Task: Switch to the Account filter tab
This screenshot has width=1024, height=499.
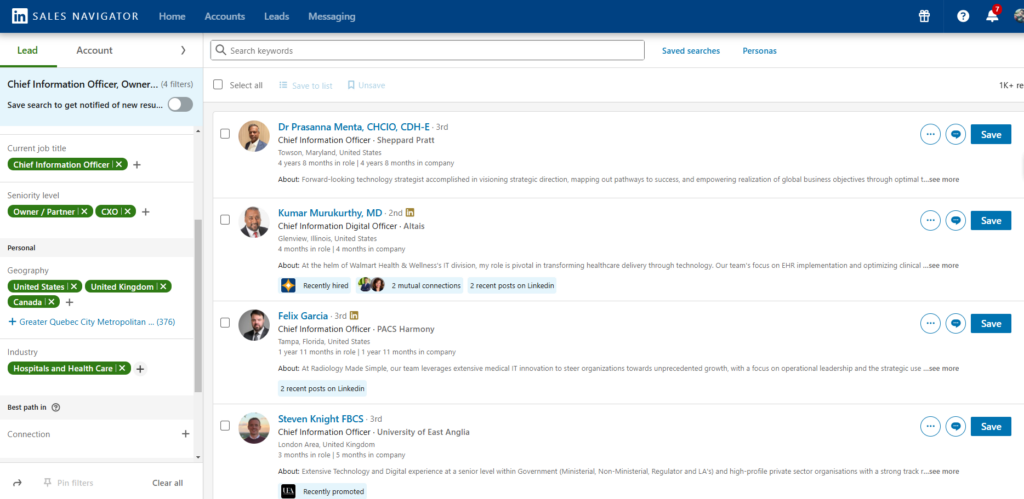Action: [95, 50]
